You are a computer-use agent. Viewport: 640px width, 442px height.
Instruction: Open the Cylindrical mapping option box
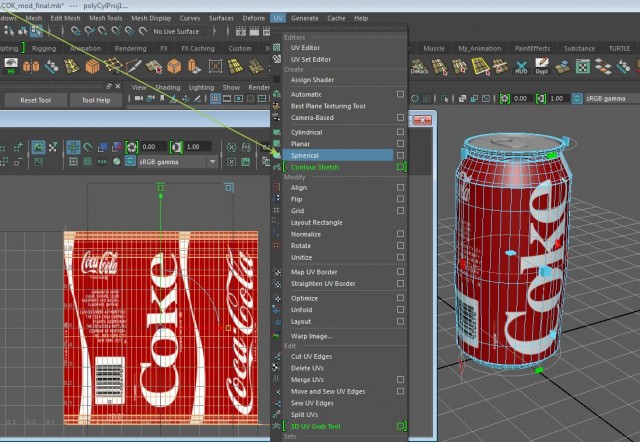point(400,132)
